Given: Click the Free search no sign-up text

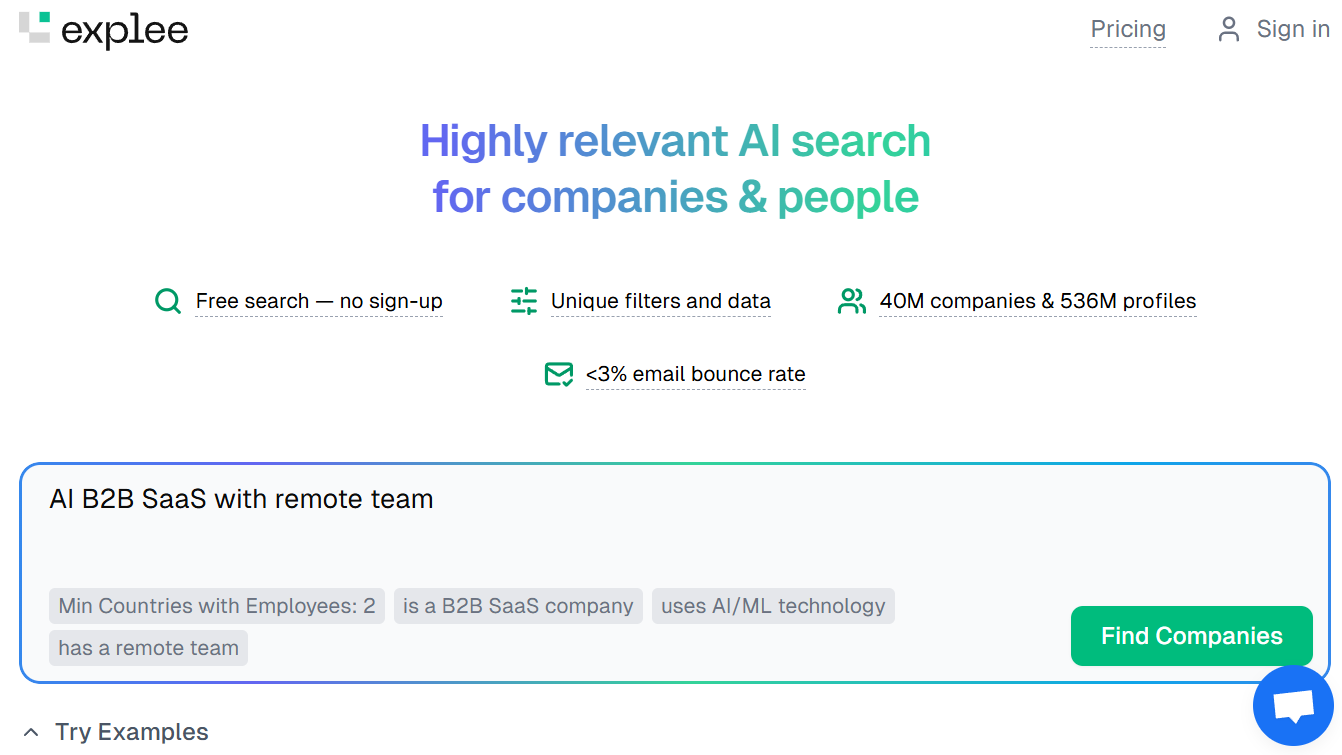Looking at the screenshot, I should coord(319,301).
